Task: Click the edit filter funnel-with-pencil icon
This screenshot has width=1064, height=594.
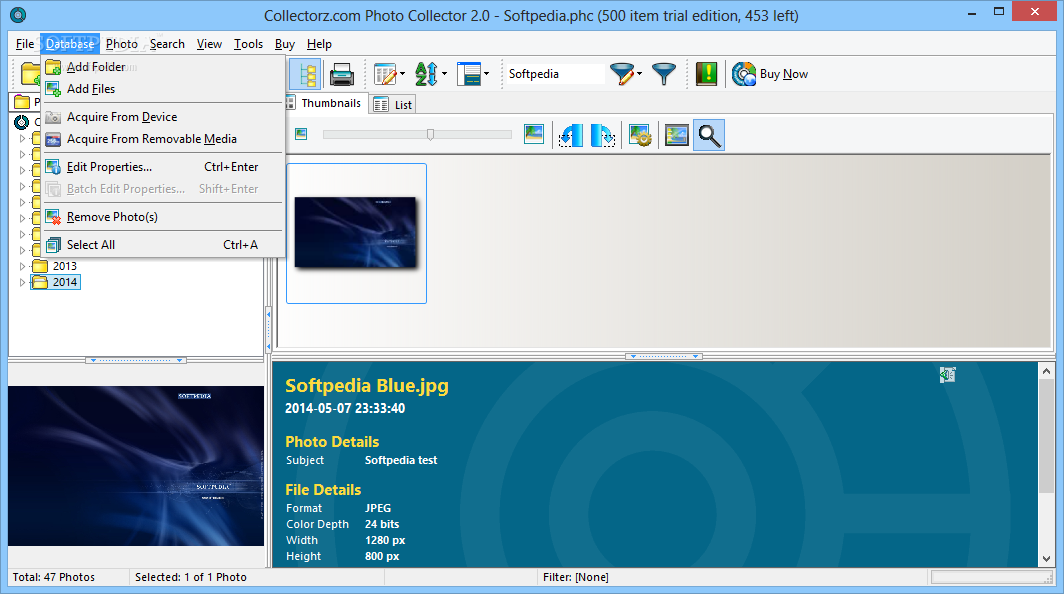Action: click(x=622, y=74)
